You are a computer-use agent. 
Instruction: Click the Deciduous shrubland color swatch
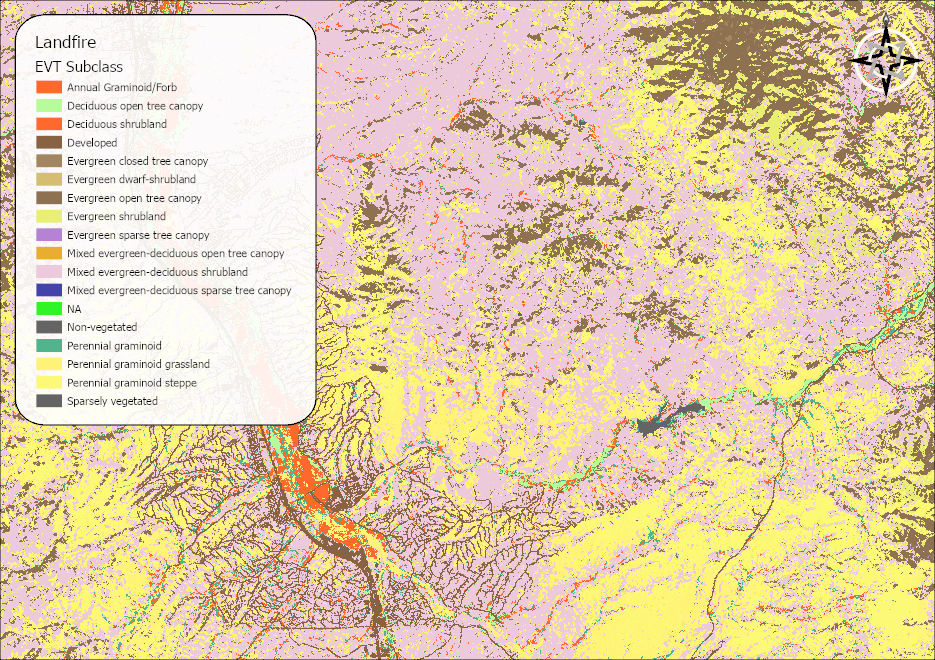[49, 124]
